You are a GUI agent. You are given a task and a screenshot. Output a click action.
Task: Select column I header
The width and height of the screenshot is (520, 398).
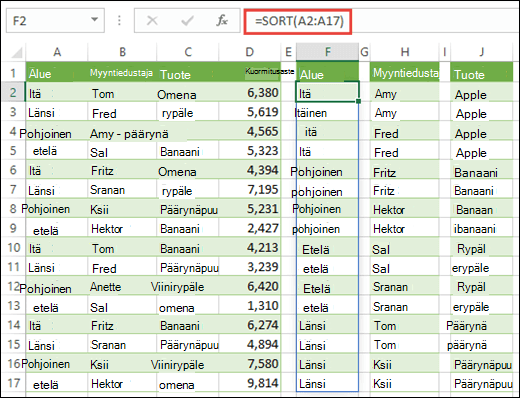[445, 52]
